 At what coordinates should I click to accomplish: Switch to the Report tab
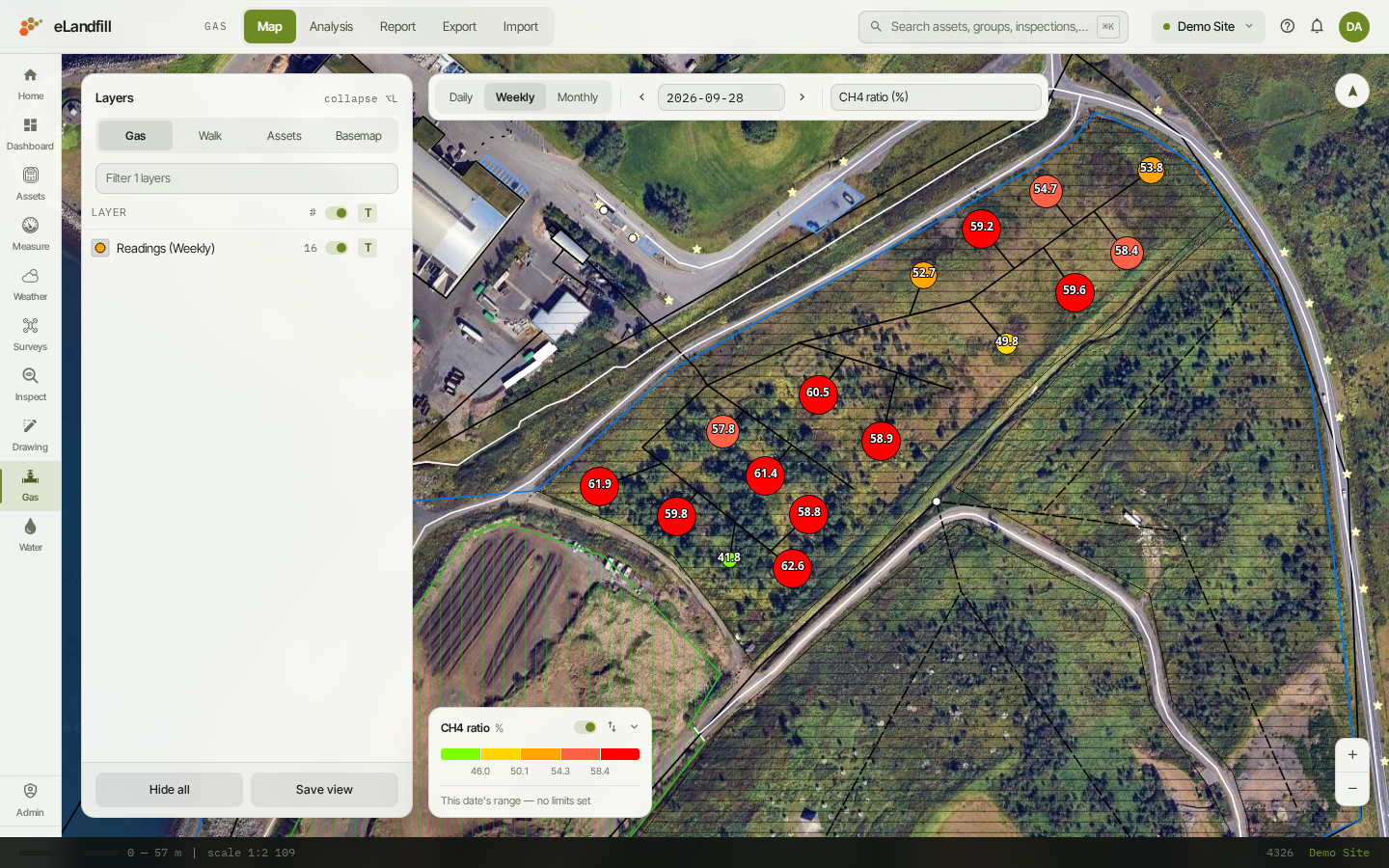(397, 26)
